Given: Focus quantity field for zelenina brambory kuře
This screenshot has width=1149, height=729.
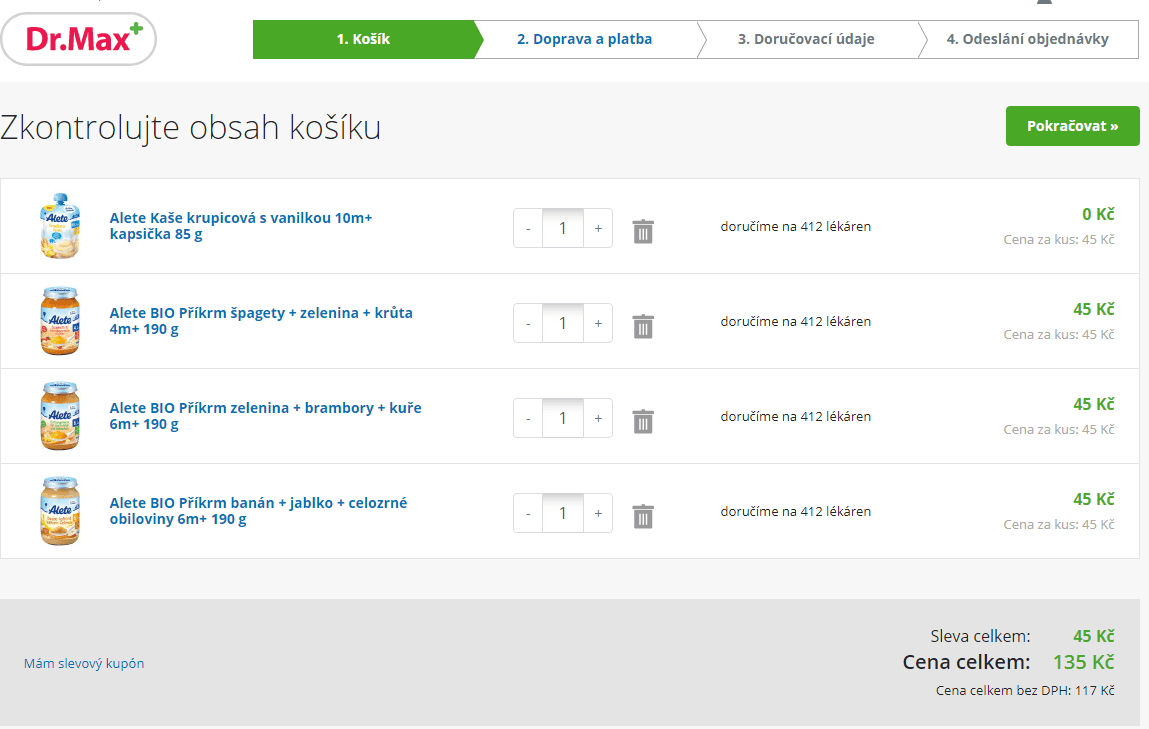Looking at the screenshot, I should 563,418.
